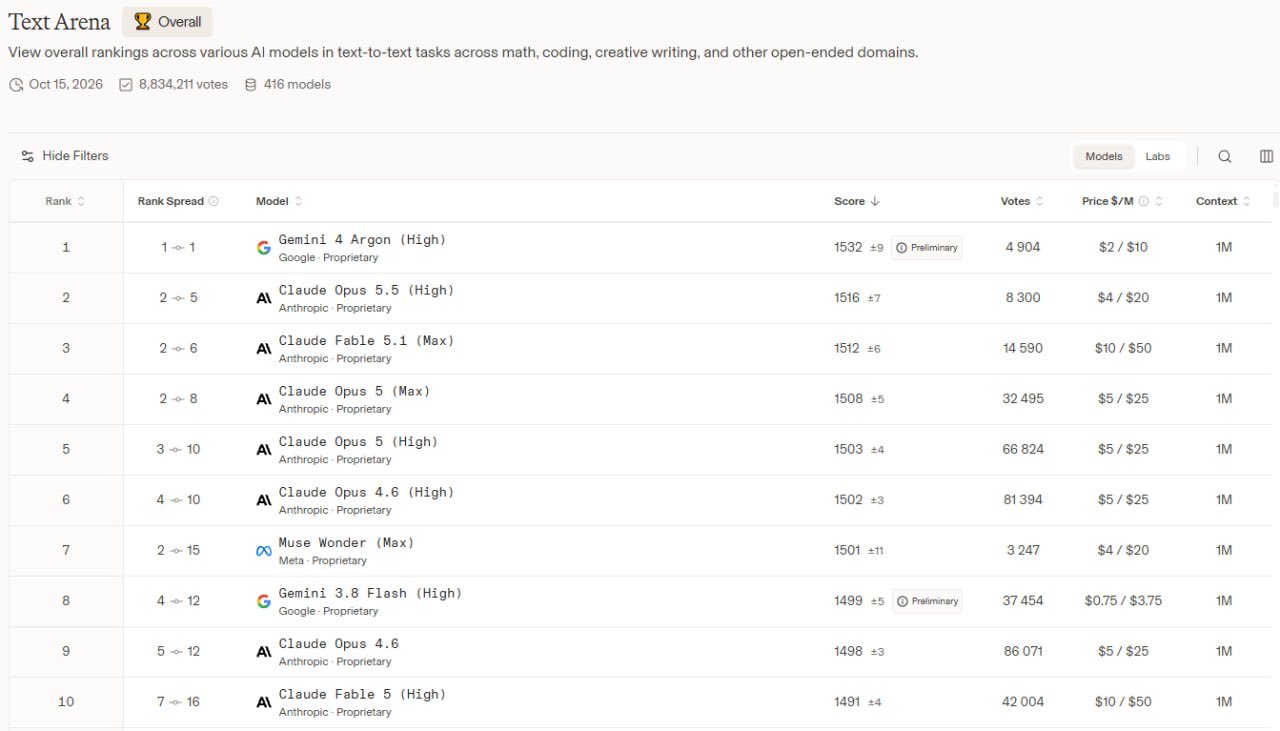The image size is (1280, 731).
Task: Open the Gemini 3.8 Flash (High) model
Action: coord(370,593)
